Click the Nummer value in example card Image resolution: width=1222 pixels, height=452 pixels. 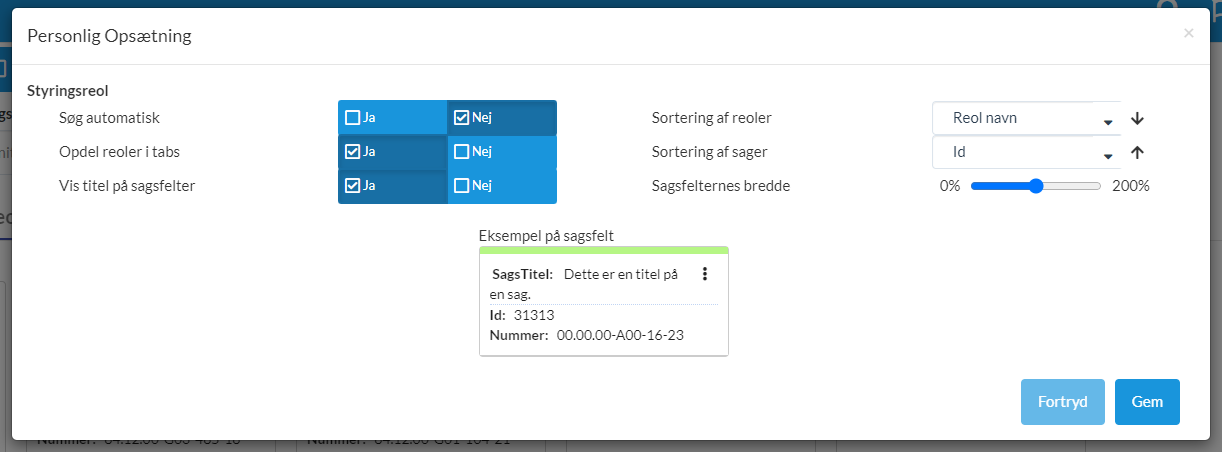click(620, 336)
